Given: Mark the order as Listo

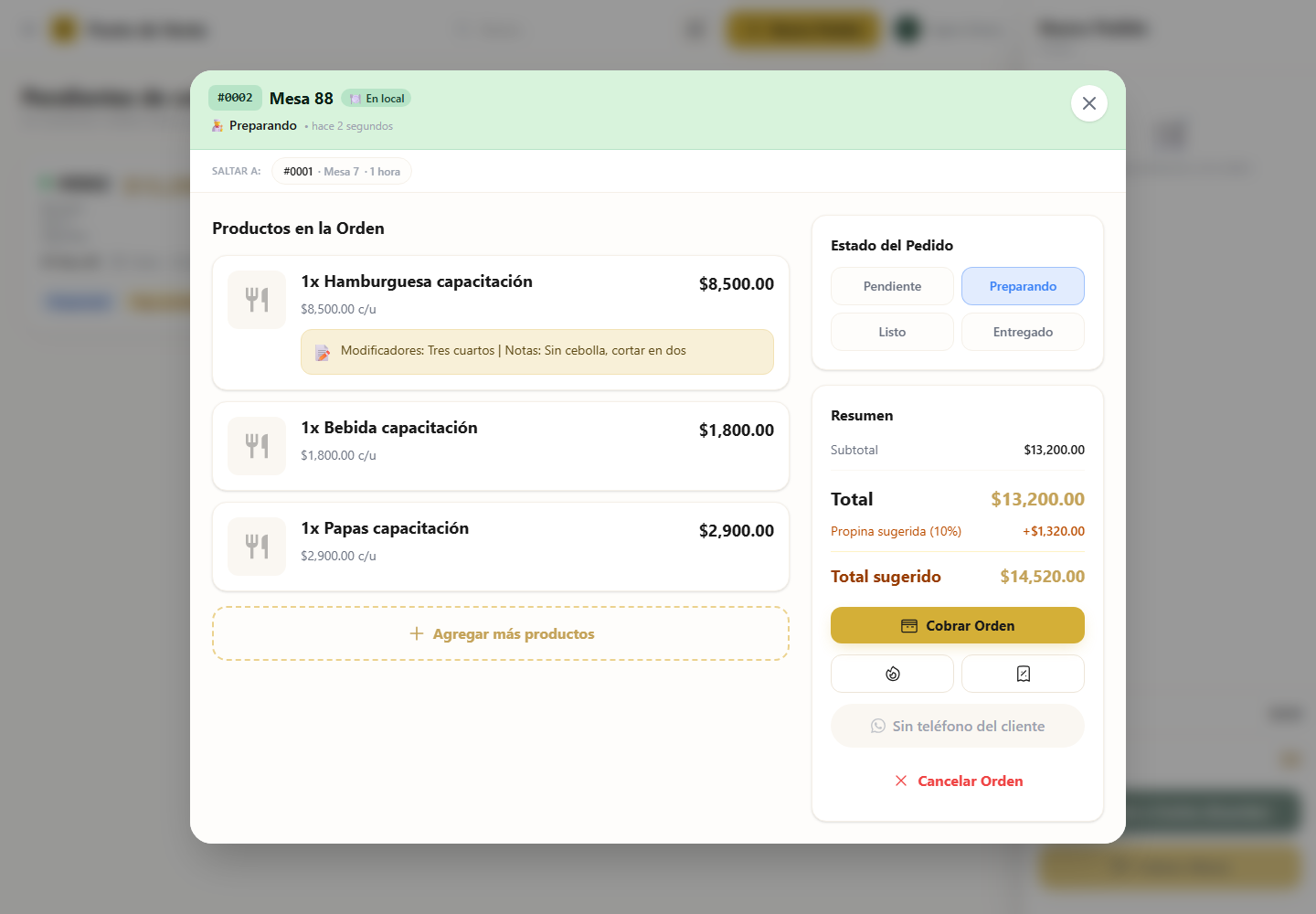Looking at the screenshot, I should tap(892, 332).
